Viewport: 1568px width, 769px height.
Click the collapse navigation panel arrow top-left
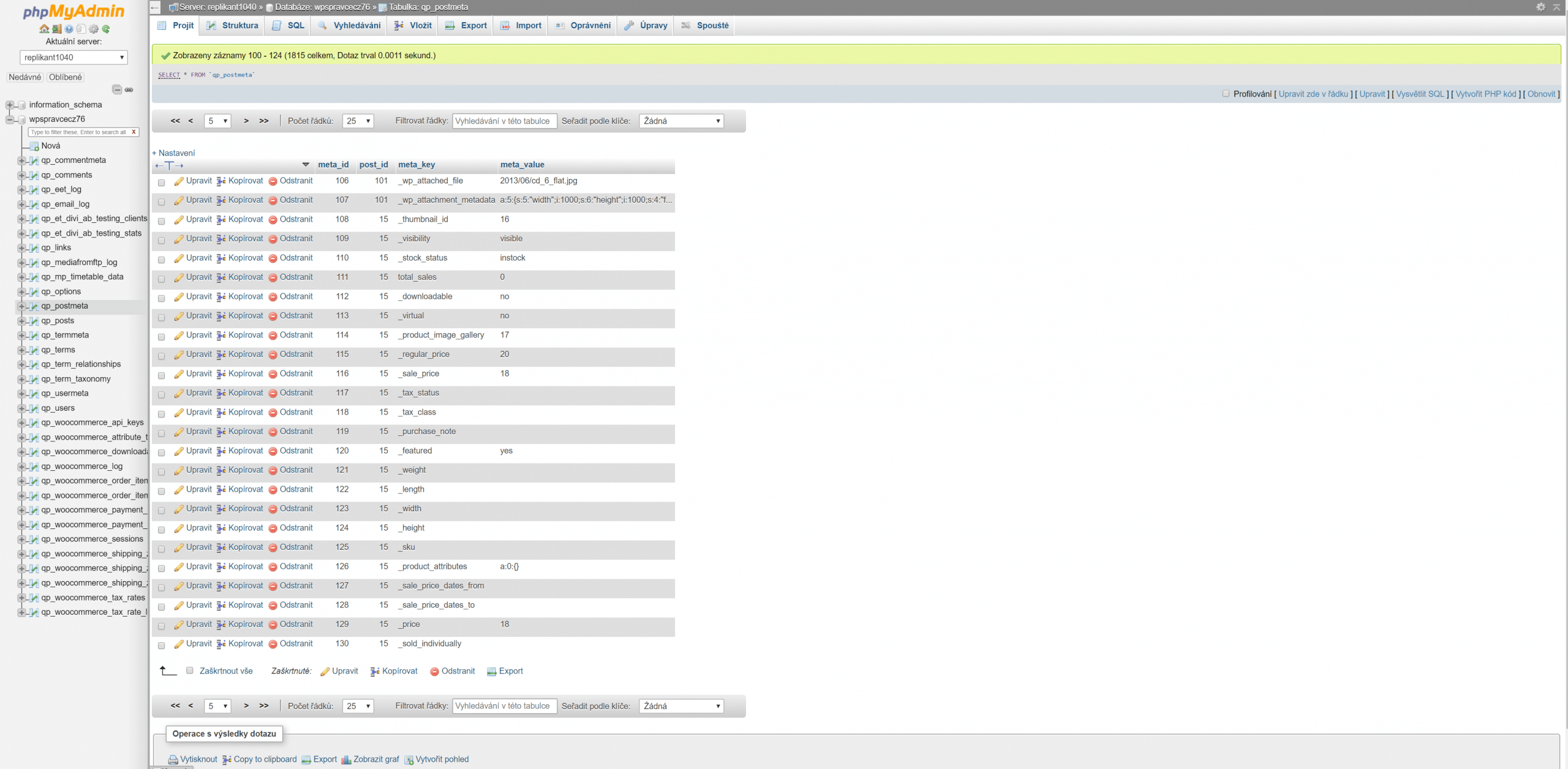click(155, 7)
